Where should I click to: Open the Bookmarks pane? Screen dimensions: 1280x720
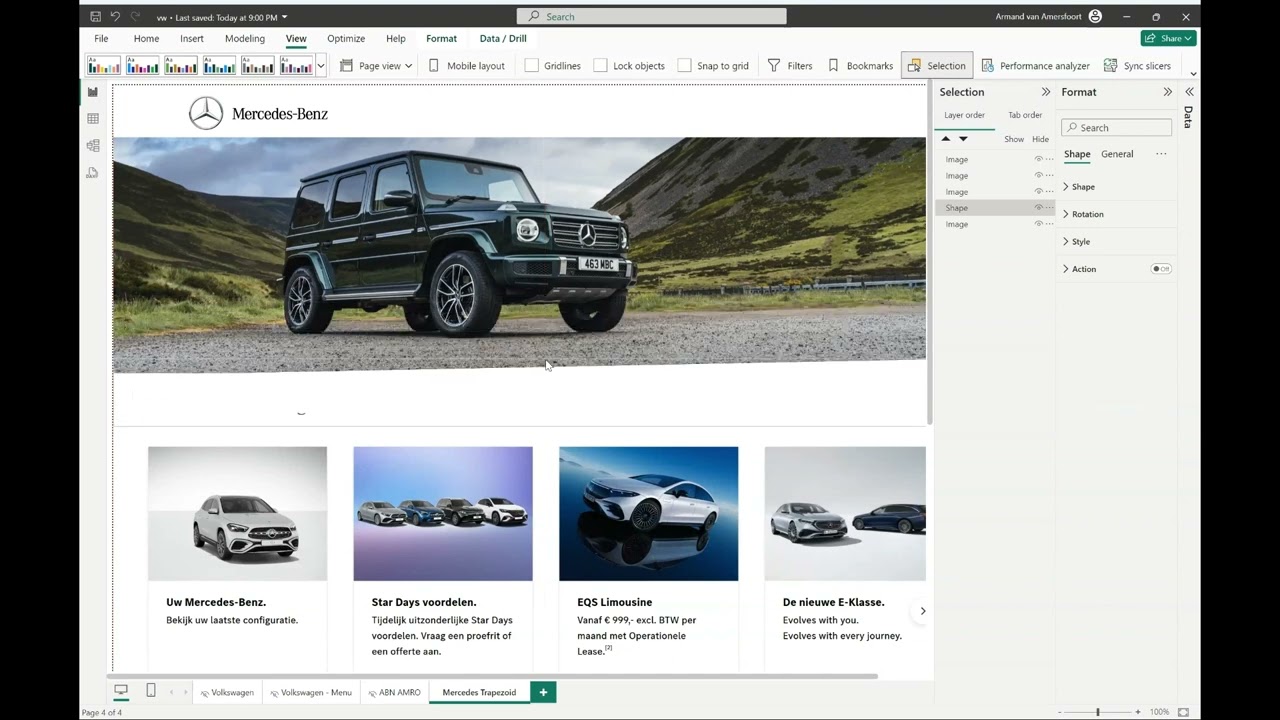pyautogui.click(x=860, y=66)
